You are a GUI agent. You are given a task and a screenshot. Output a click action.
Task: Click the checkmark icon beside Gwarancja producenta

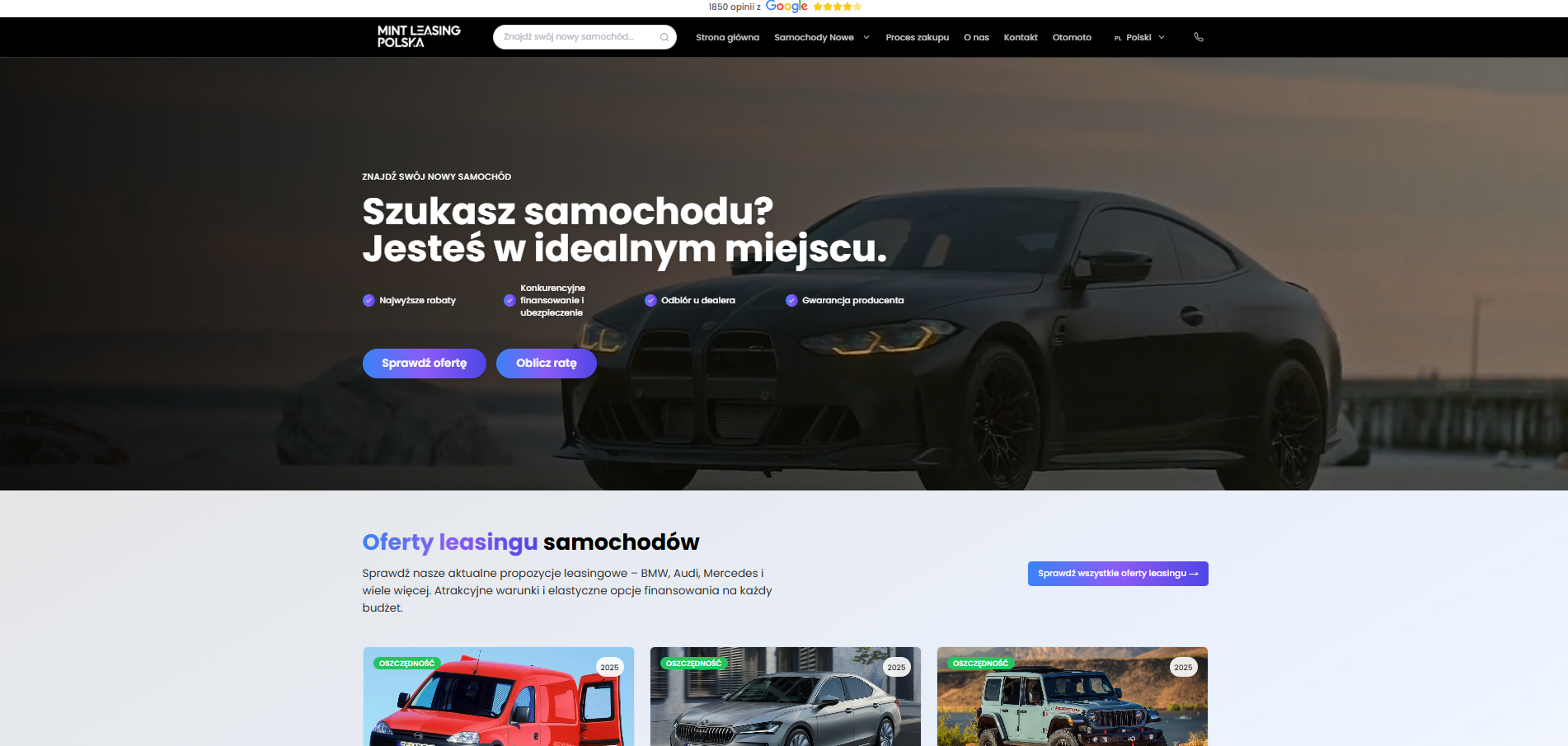tap(791, 300)
